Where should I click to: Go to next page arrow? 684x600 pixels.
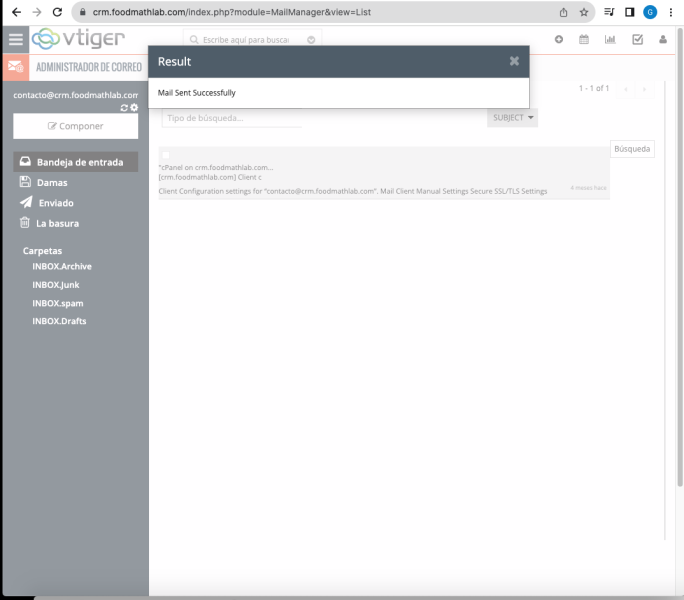click(644, 89)
